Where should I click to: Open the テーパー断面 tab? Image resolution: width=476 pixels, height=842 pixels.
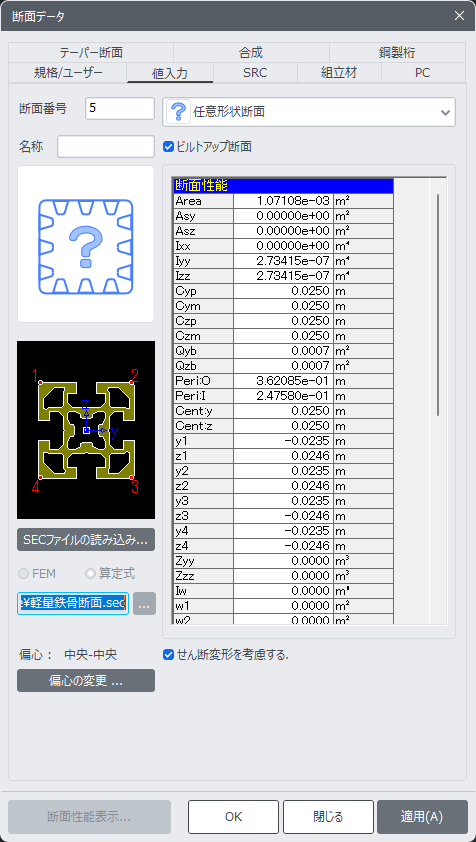(x=91, y=53)
